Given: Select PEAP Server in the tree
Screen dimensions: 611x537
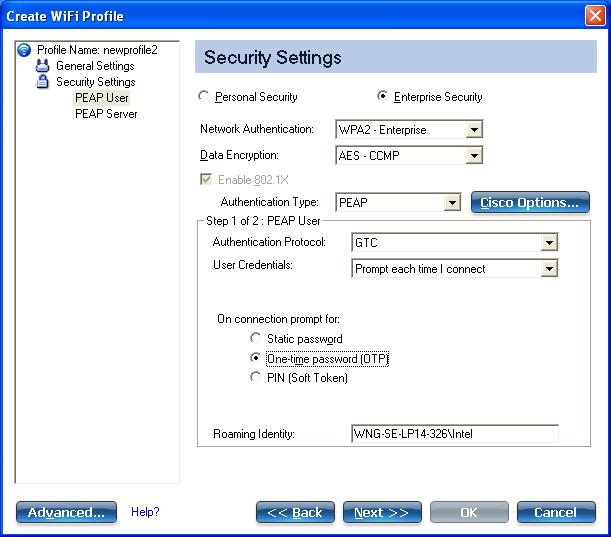Looking at the screenshot, I should (106, 114).
